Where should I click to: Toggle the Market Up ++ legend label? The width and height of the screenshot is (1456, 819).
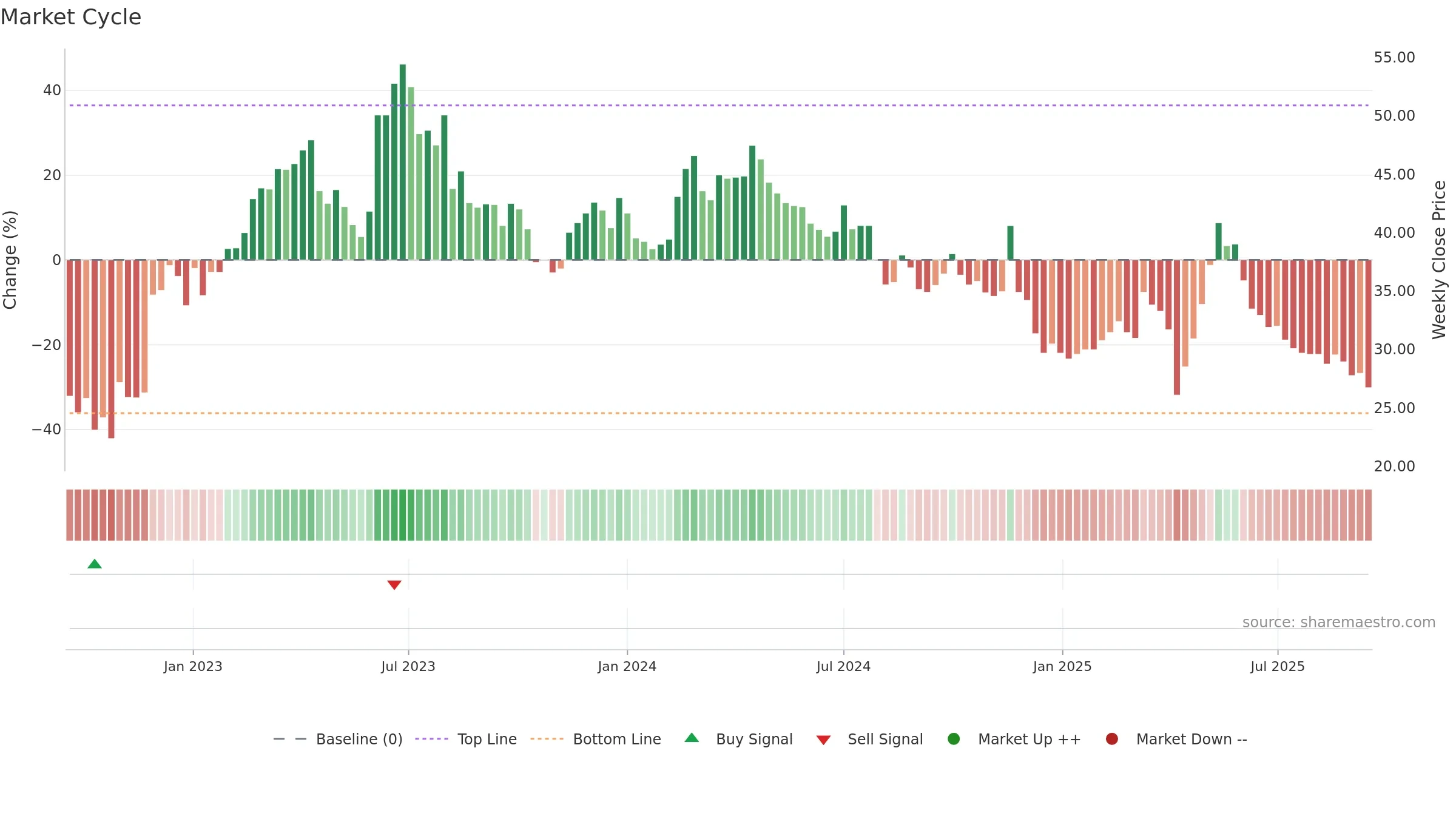click(1030, 739)
